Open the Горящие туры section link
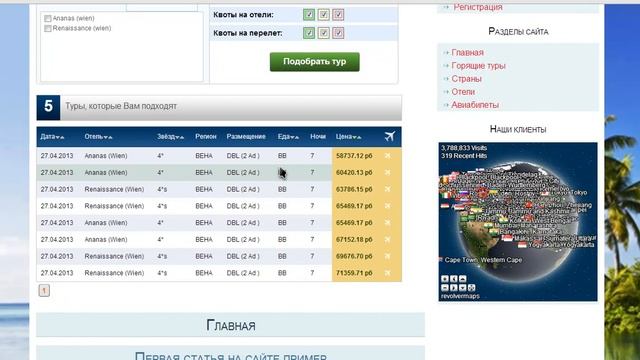640x360 pixels. pyautogui.click(x=478, y=66)
